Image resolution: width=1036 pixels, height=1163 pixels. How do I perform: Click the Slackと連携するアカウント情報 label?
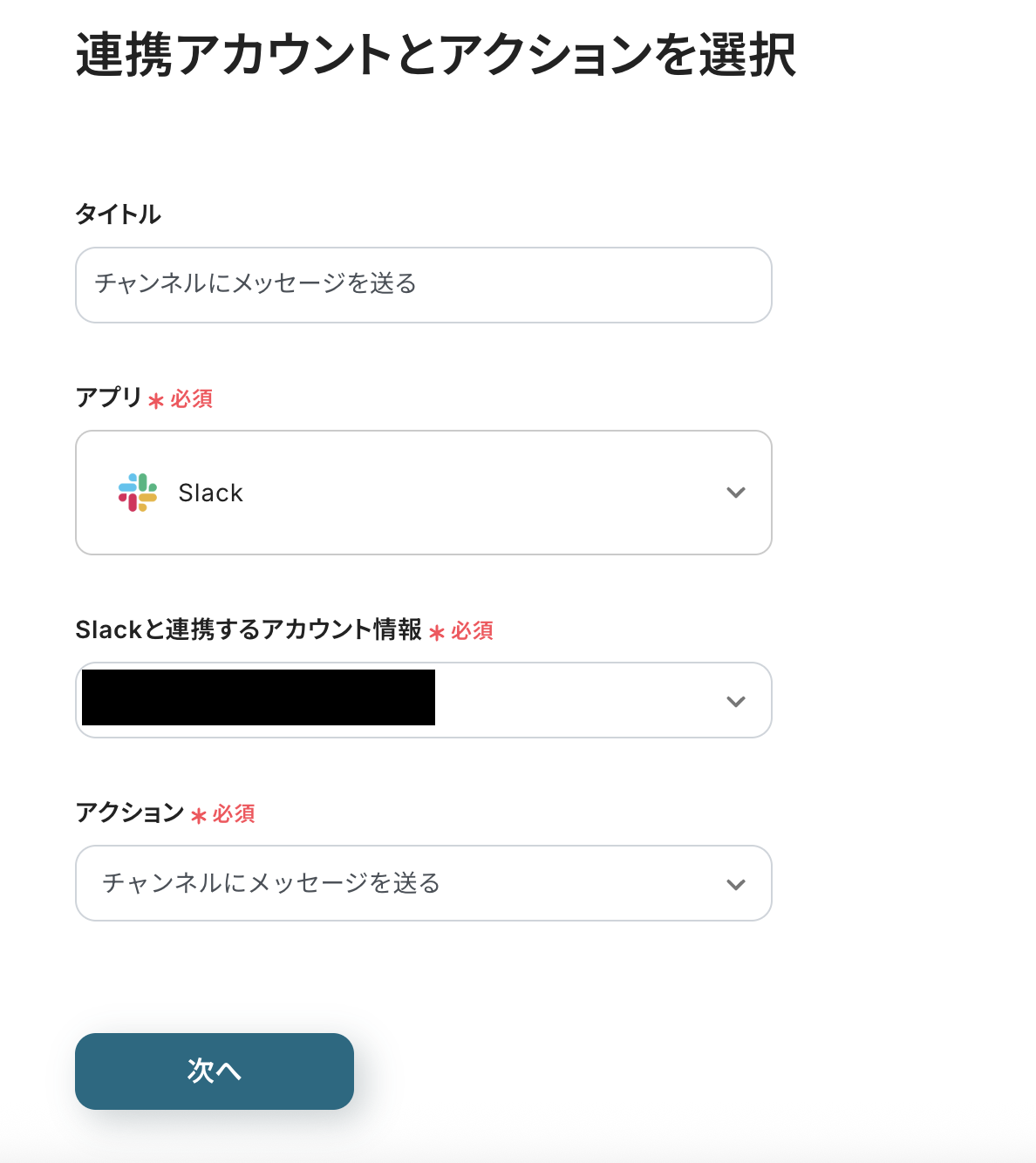[x=249, y=629]
